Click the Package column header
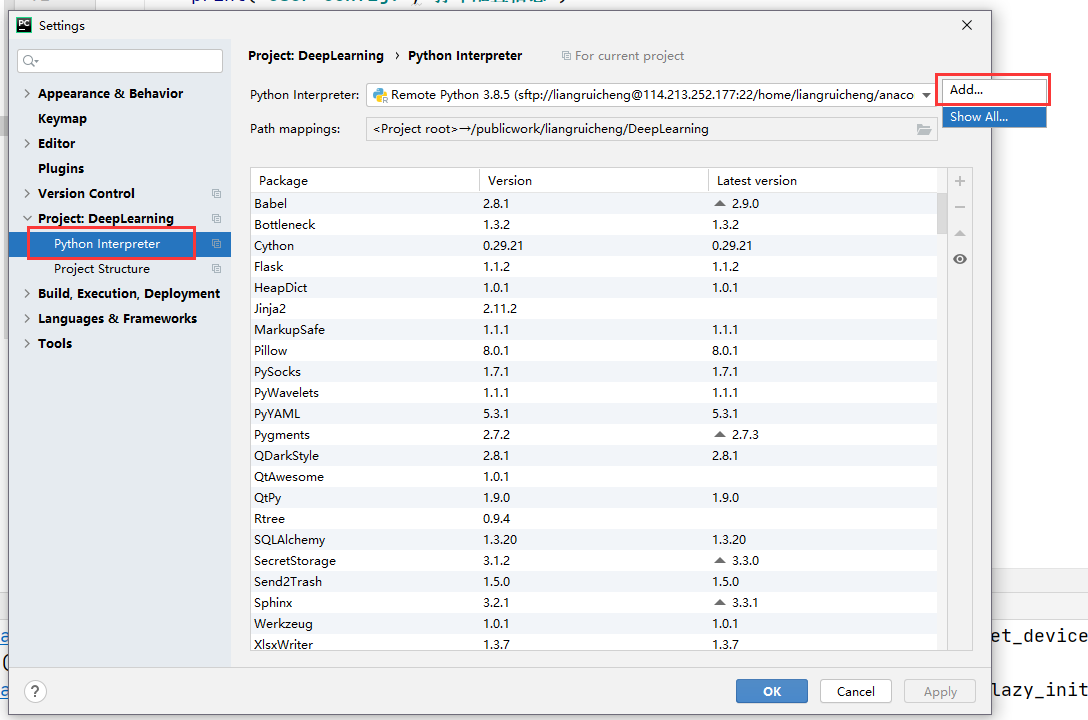 365,180
